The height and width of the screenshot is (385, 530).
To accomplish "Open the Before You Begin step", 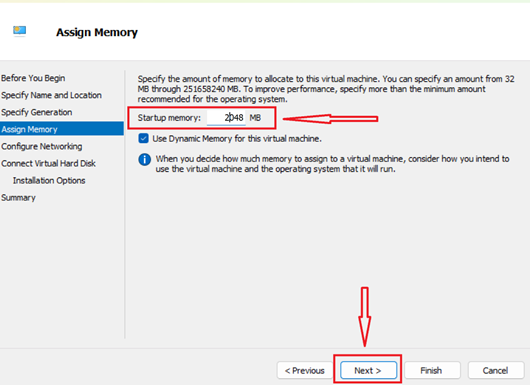I will 33,78.
